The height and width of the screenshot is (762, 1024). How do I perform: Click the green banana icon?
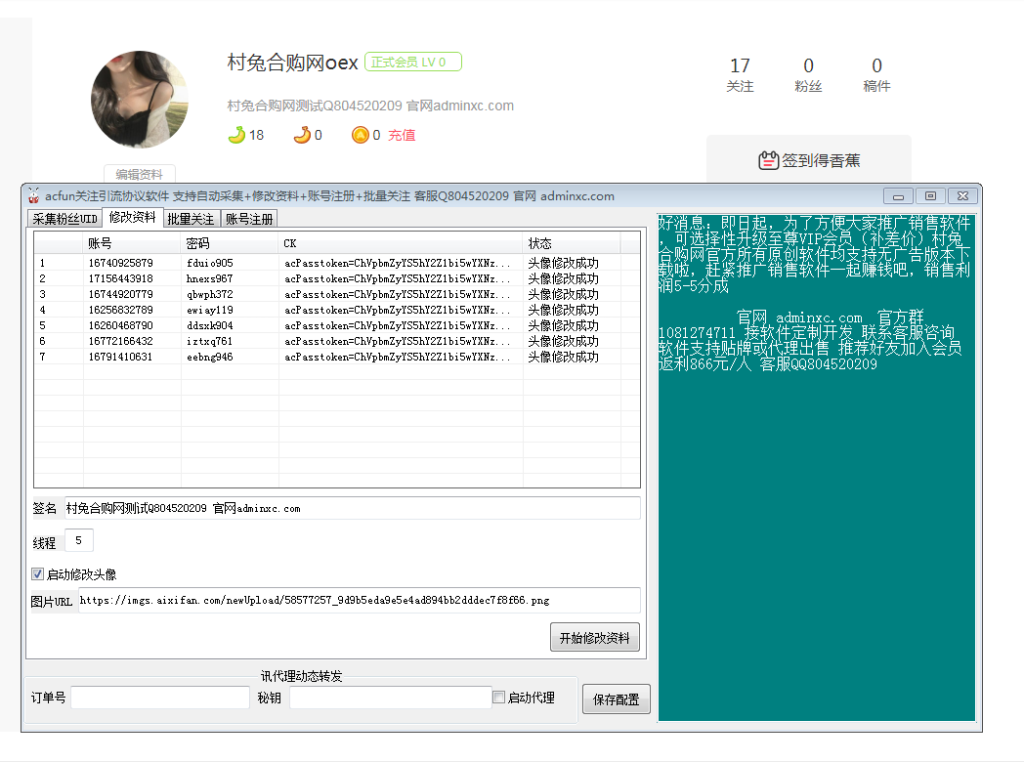(x=236, y=135)
